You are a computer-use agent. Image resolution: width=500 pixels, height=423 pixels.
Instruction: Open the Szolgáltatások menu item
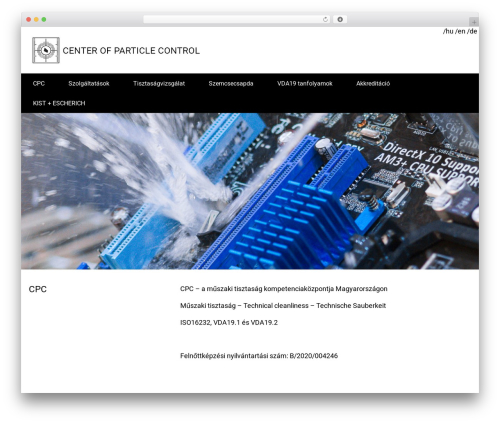(89, 84)
